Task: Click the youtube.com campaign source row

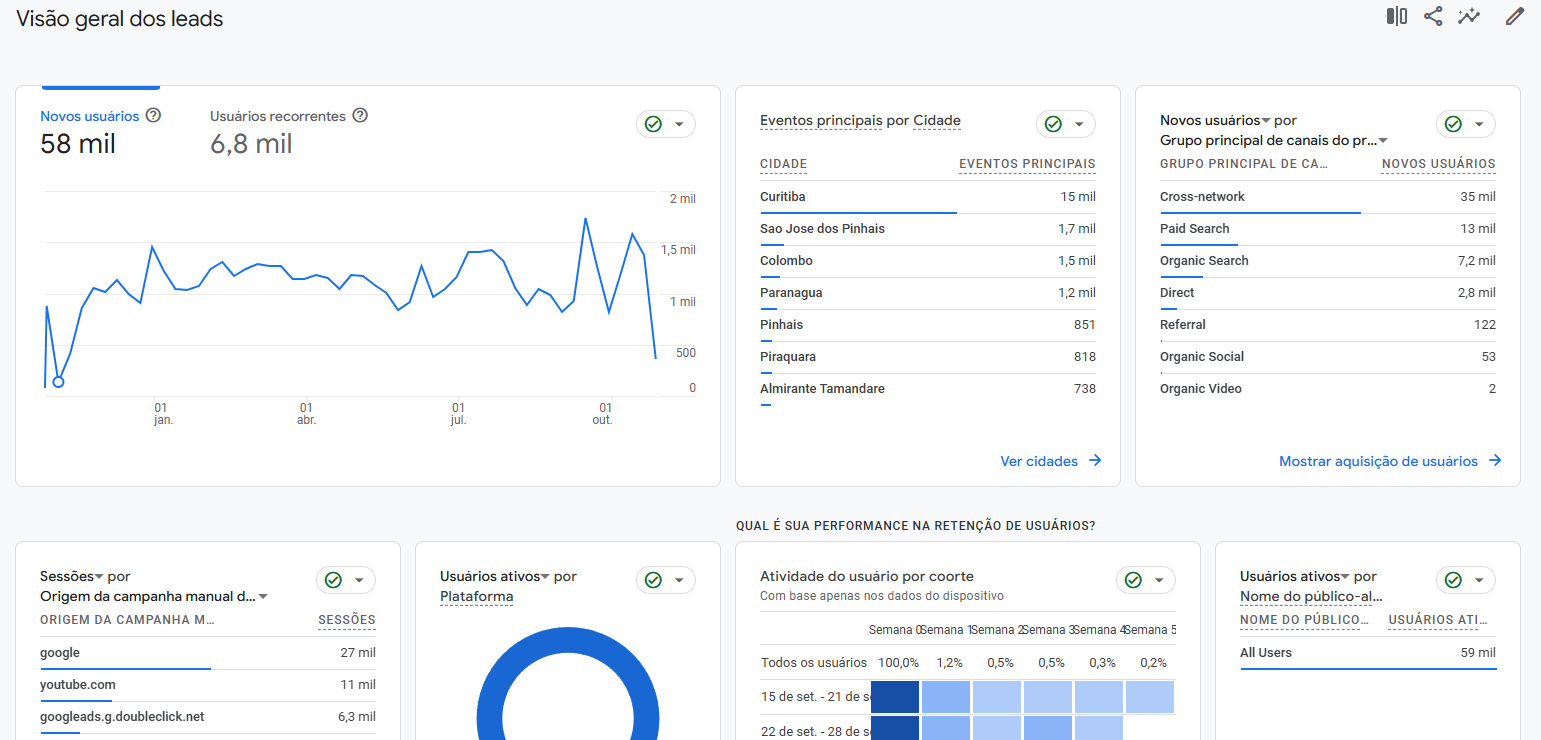Action: pos(208,685)
